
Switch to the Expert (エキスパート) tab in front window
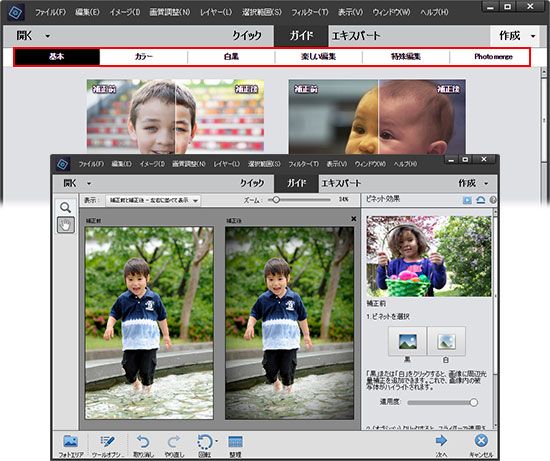341,183
